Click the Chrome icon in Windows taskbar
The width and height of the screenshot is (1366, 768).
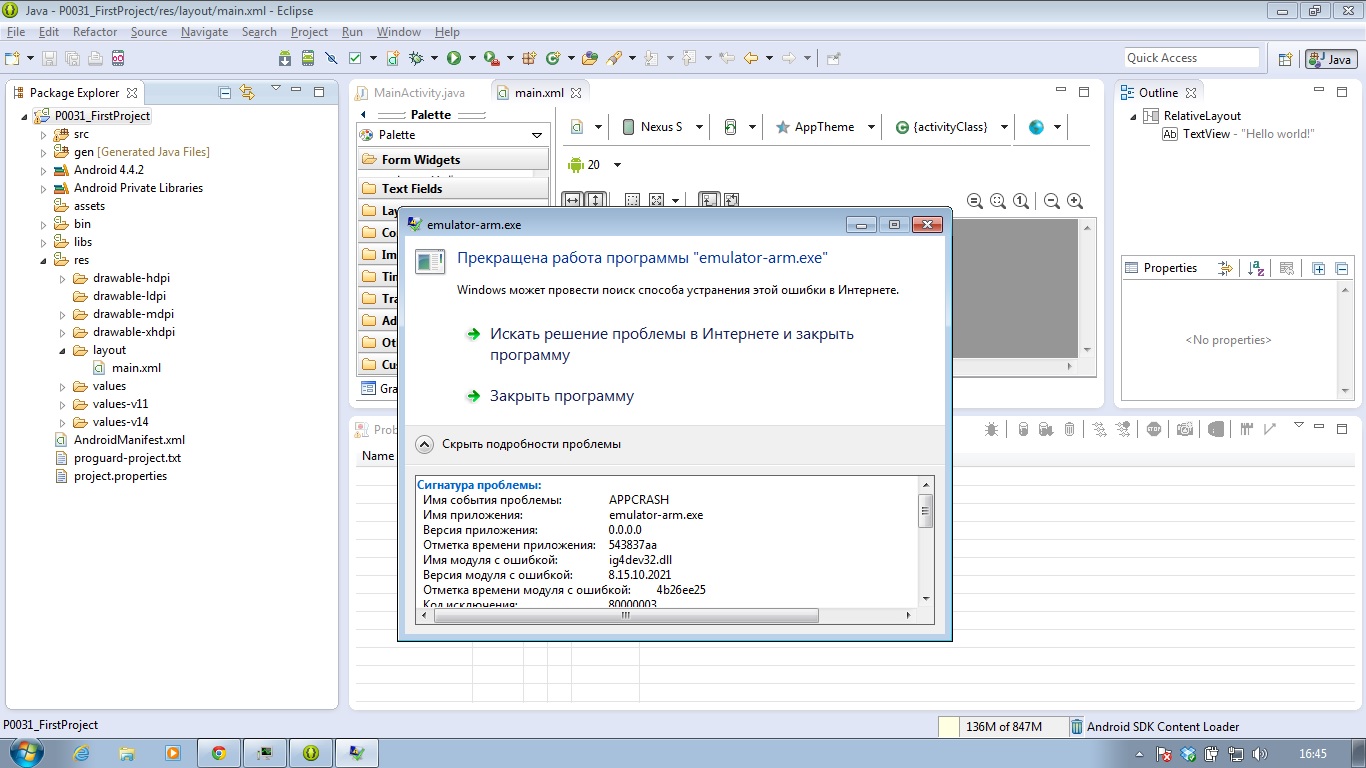click(x=218, y=753)
